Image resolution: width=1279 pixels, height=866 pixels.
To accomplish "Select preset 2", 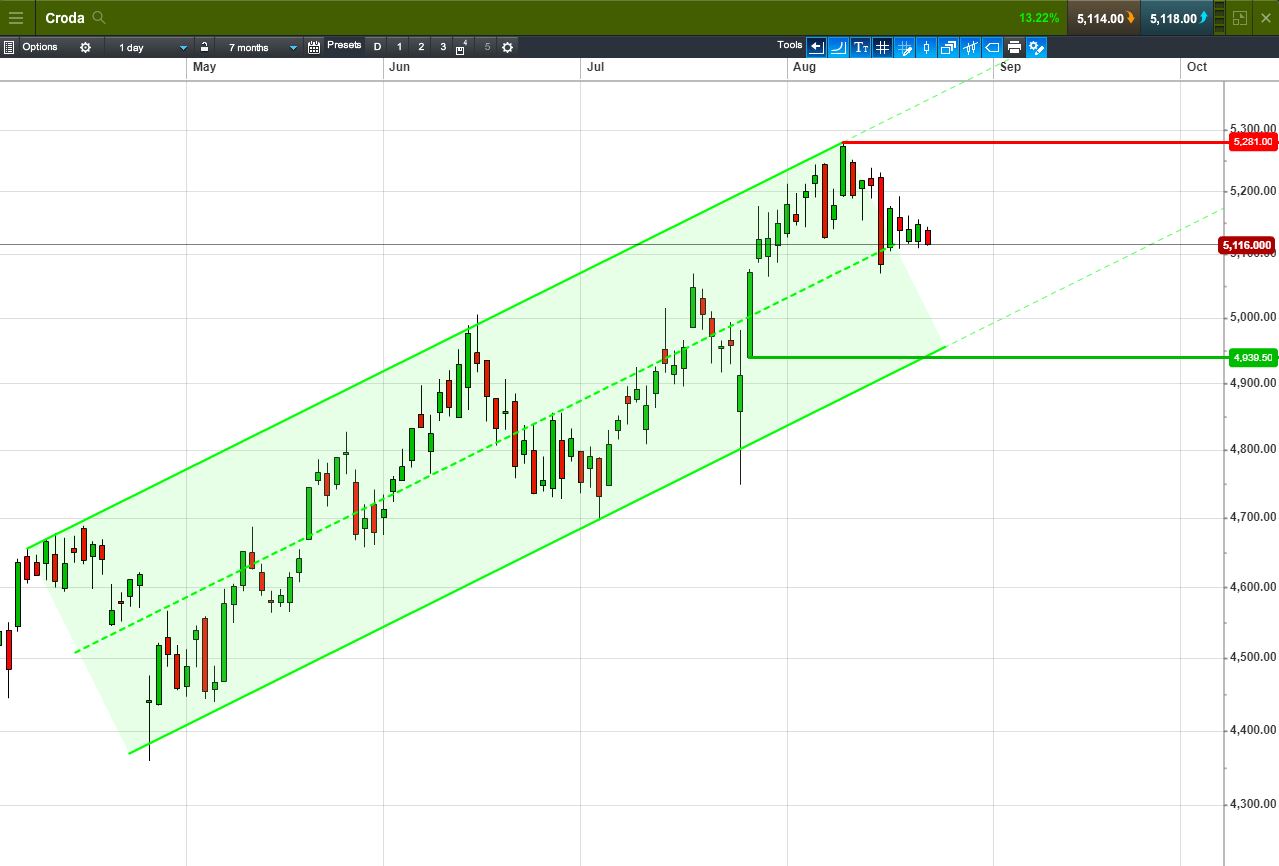I will coord(421,47).
